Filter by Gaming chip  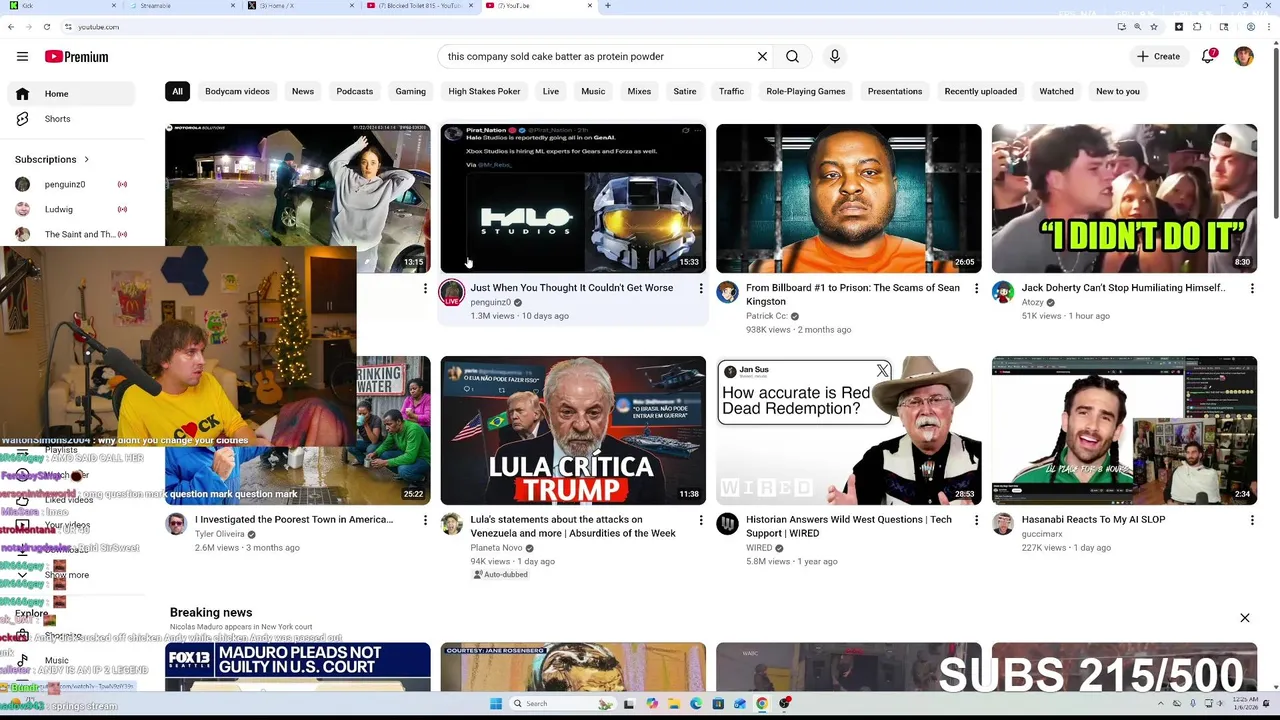pyautogui.click(x=410, y=92)
